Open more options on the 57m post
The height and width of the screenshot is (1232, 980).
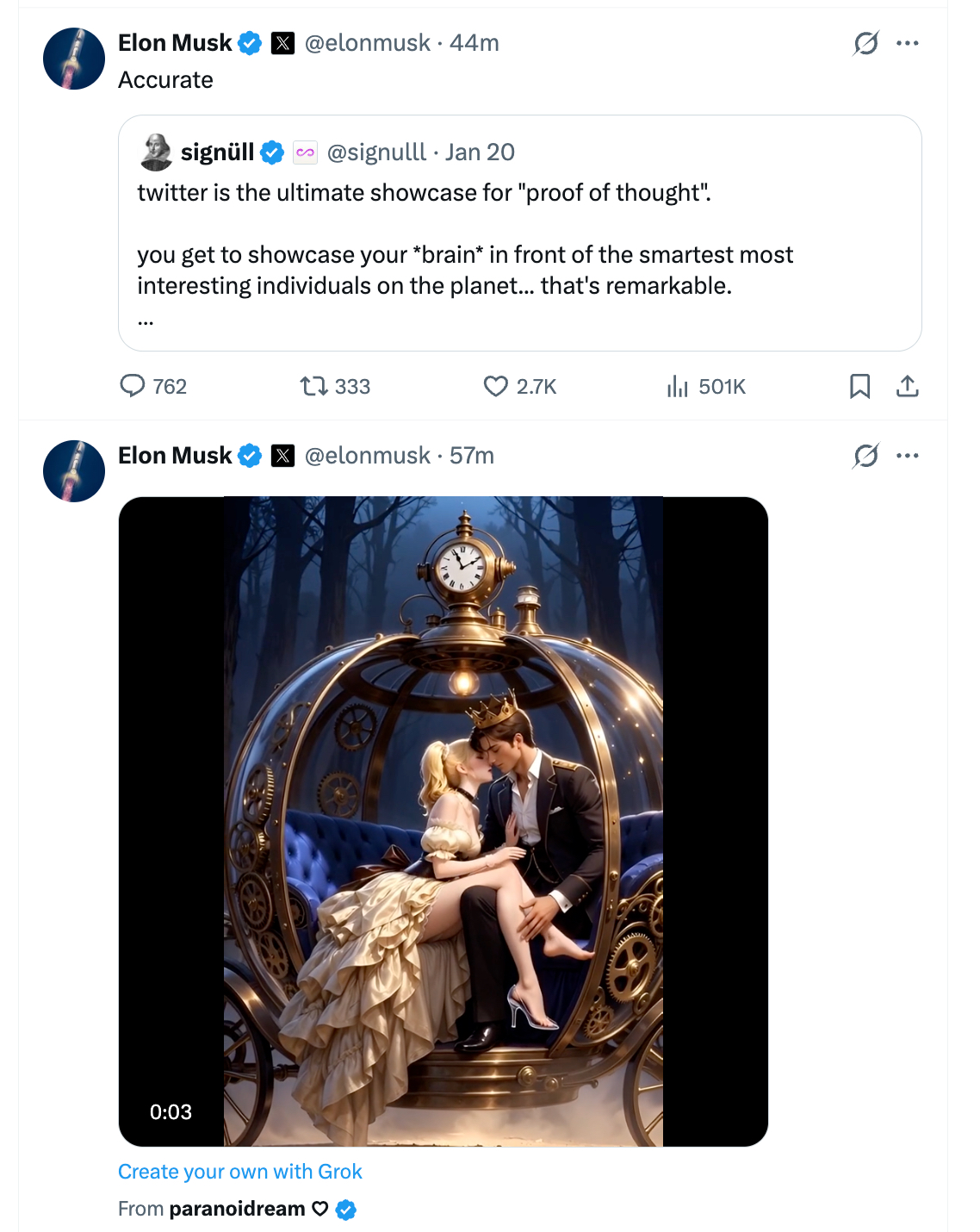(x=908, y=456)
